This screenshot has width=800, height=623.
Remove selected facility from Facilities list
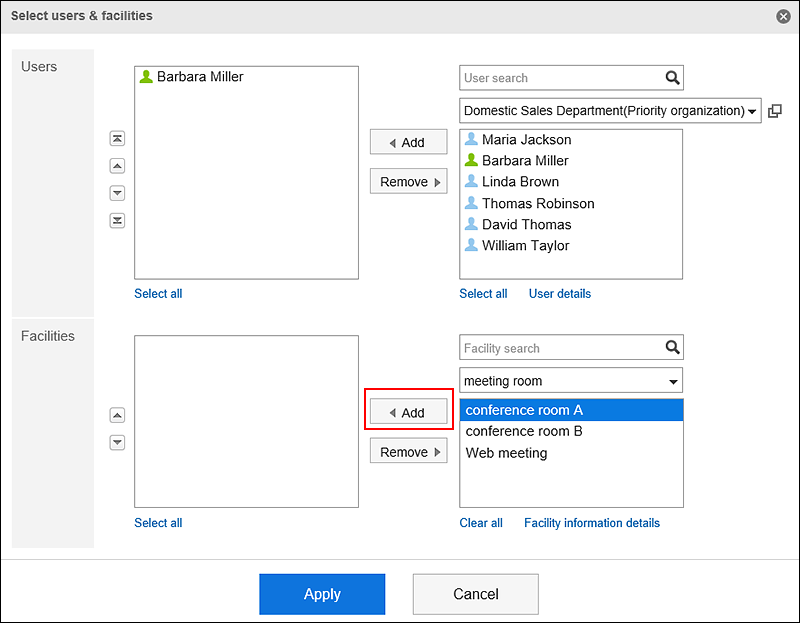point(409,452)
